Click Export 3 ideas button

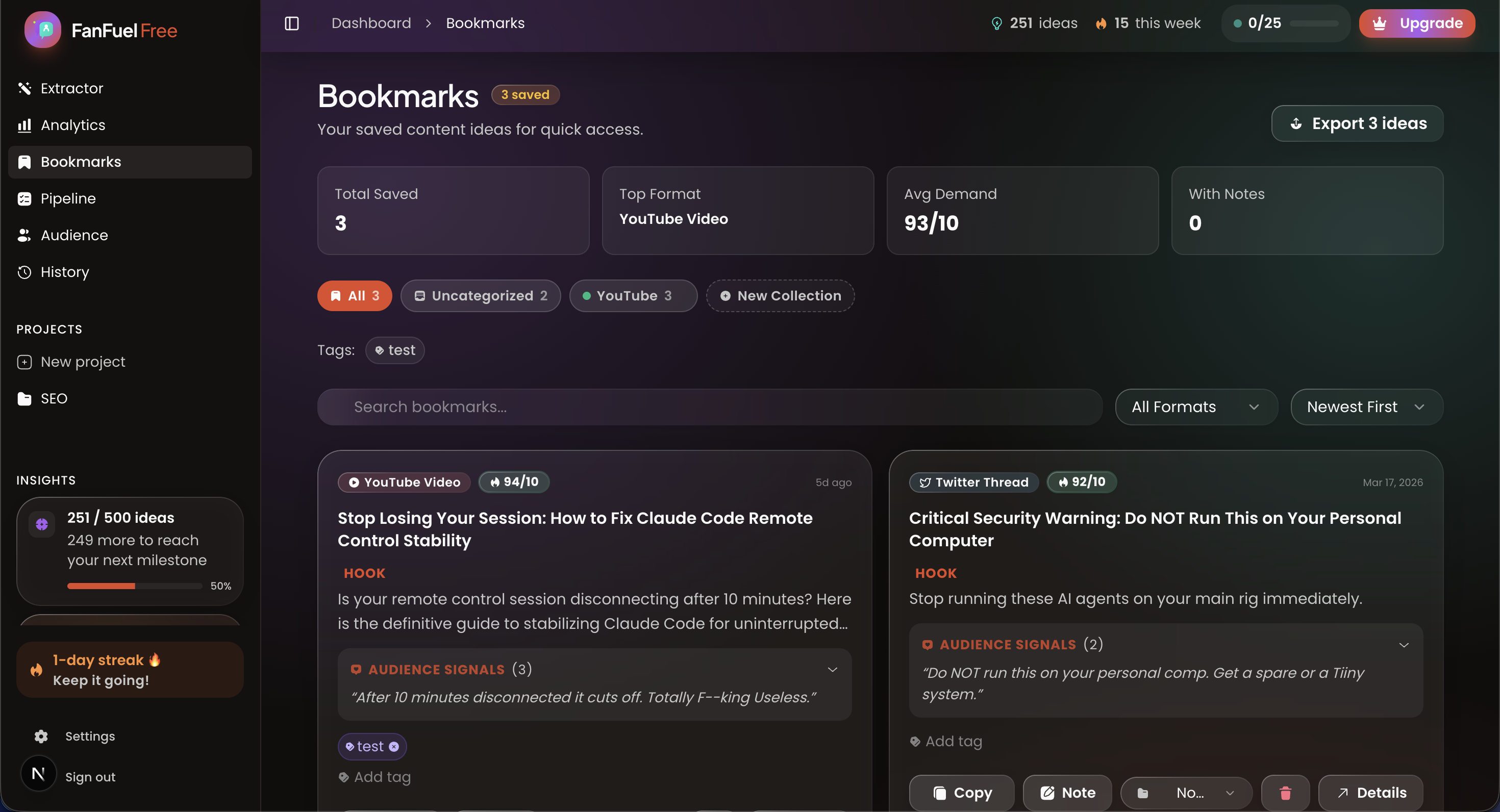pyautogui.click(x=1357, y=123)
